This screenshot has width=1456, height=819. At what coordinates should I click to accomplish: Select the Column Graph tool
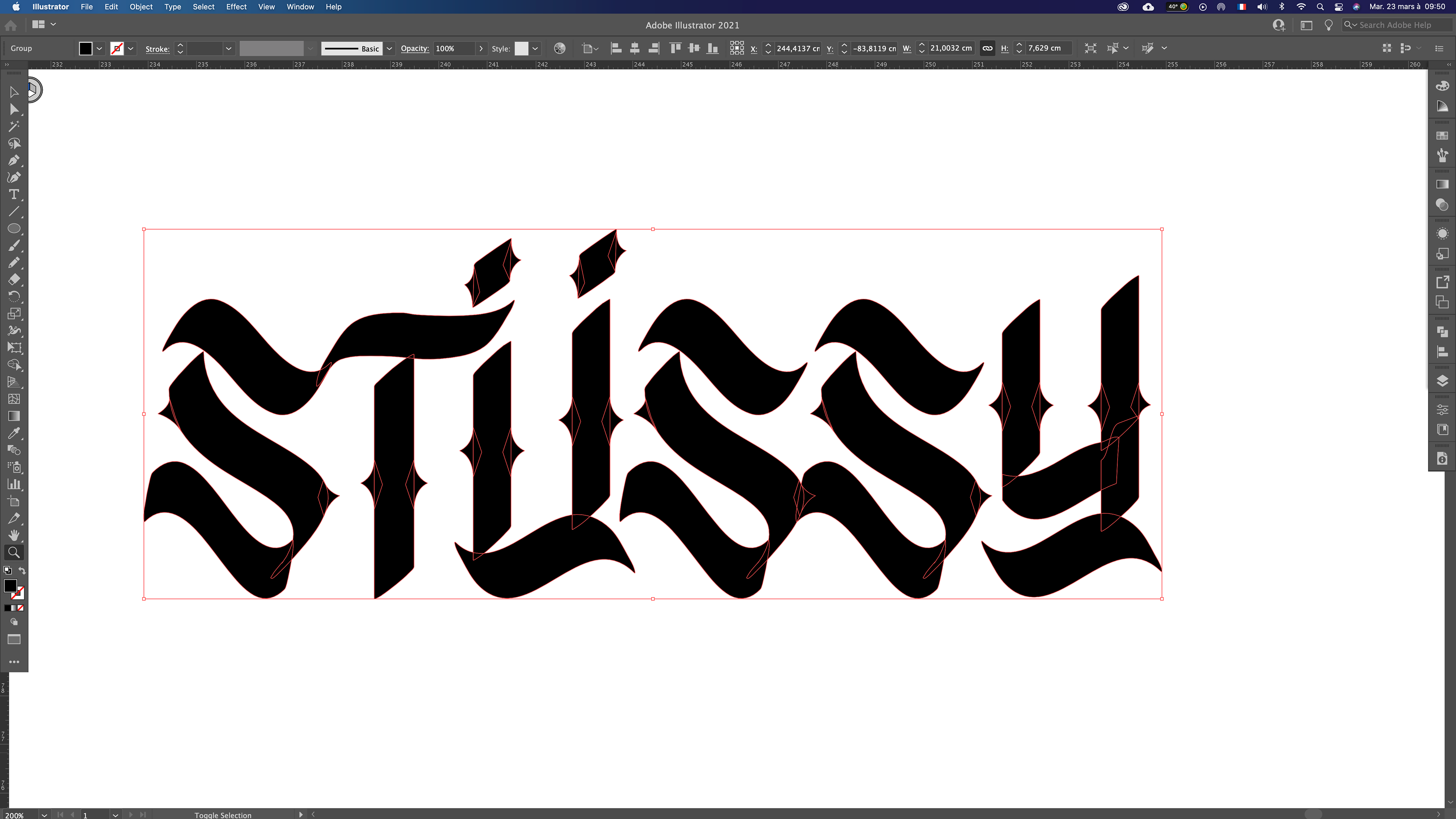14,484
